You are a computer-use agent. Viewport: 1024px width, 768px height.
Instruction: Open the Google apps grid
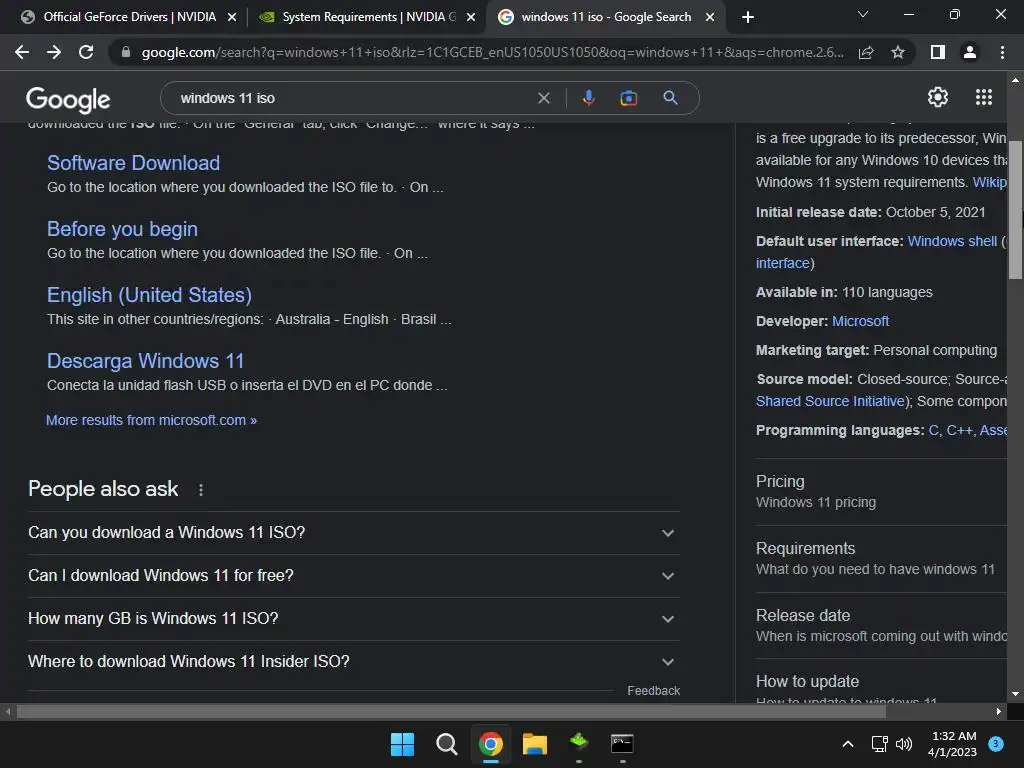984,97
